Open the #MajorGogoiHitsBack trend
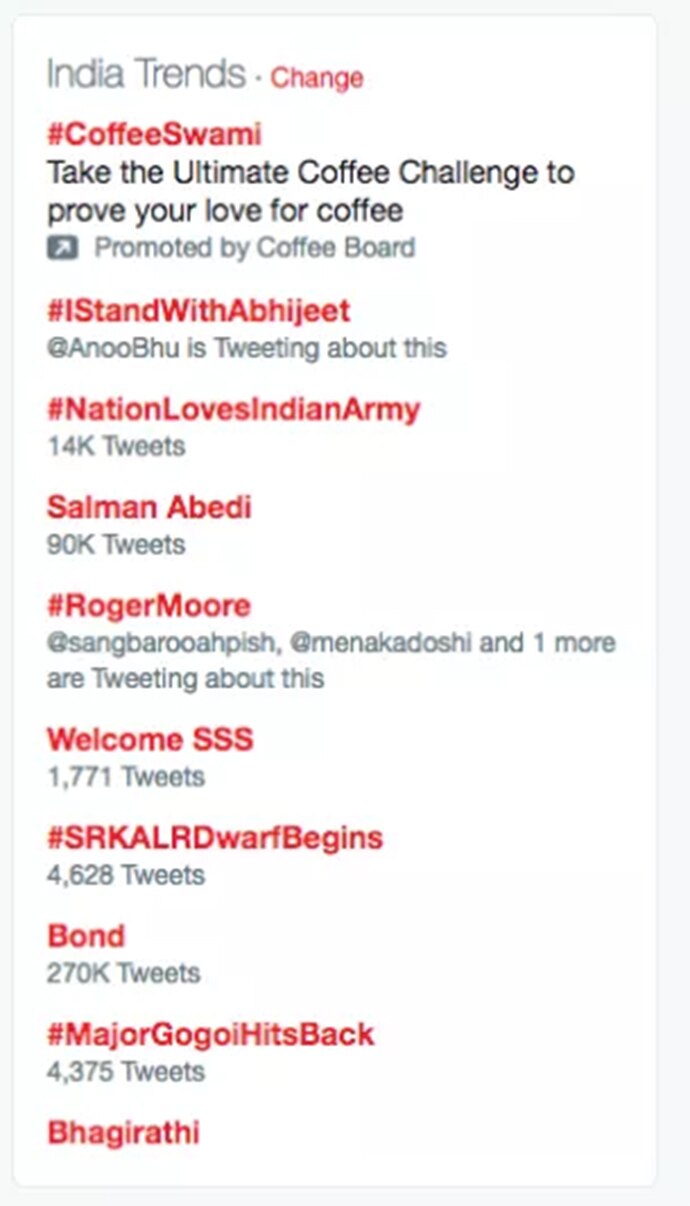The image size is (690, 1206). pos(210,1034)
